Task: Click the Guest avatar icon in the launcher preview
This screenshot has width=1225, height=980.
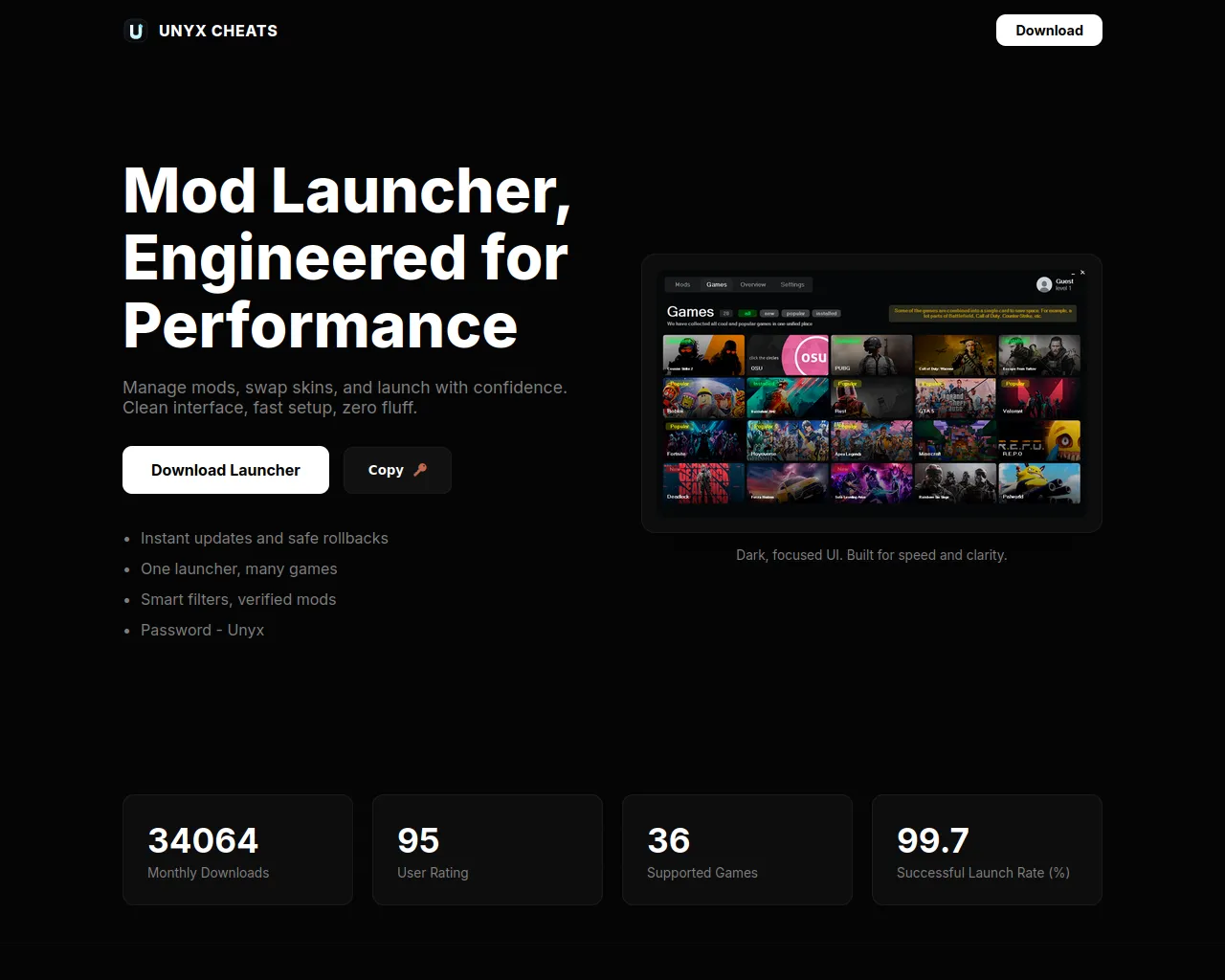Action: point(1044,284)
